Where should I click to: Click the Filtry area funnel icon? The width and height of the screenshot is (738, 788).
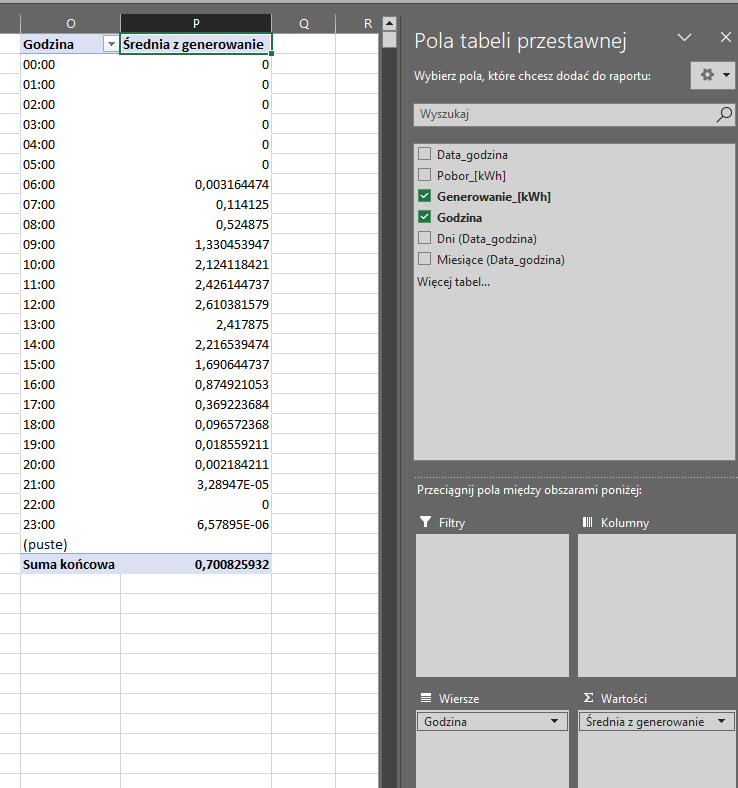point(426,522)
